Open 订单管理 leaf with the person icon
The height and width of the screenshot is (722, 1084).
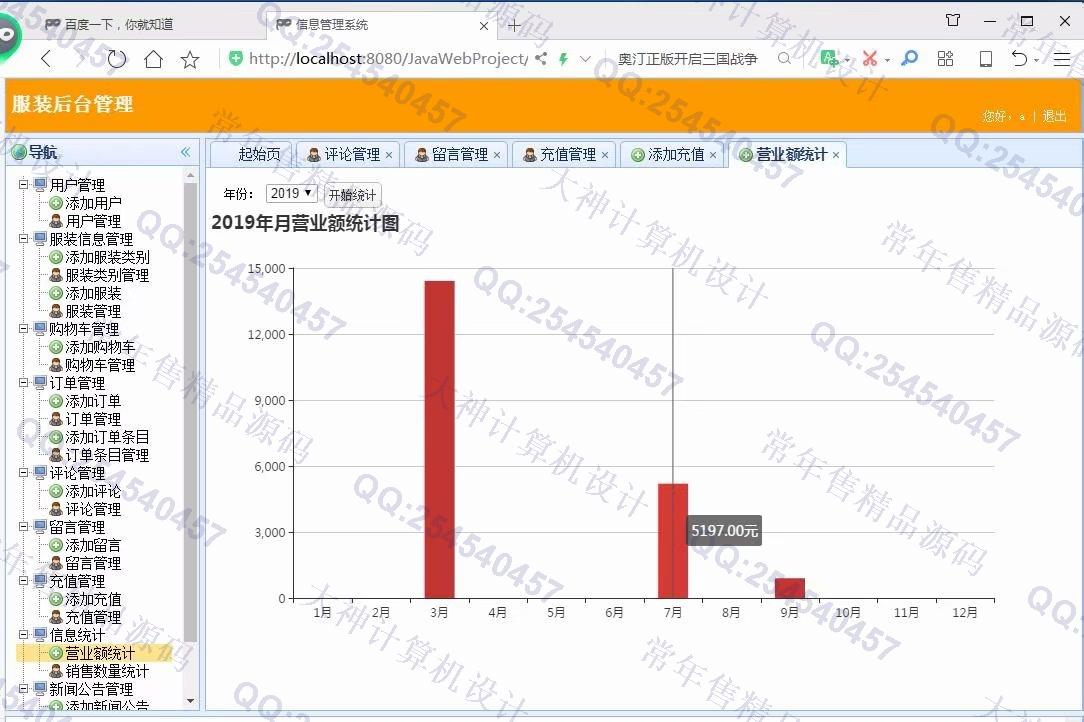point(93,419)
